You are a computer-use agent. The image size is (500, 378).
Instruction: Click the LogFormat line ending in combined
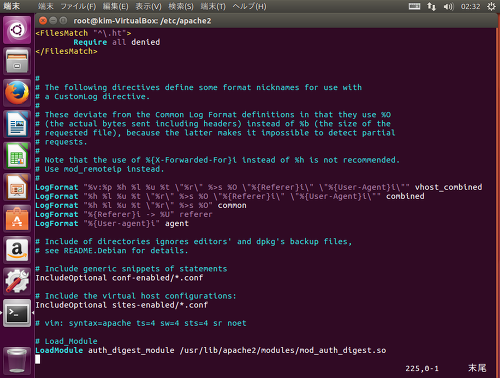point(230,196)
